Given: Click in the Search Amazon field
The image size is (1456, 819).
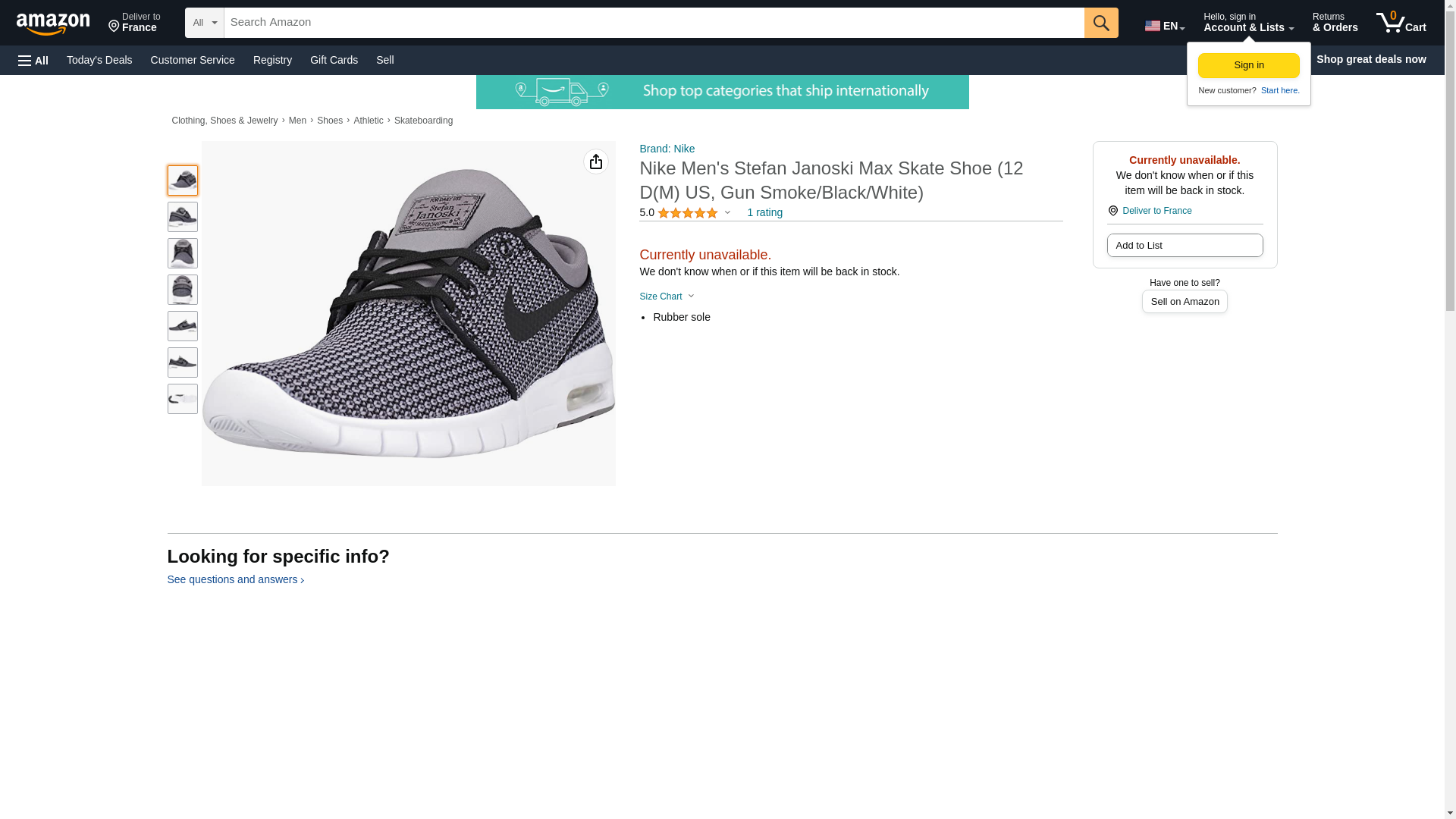Looking at the screenshot, I should (654, 23).
